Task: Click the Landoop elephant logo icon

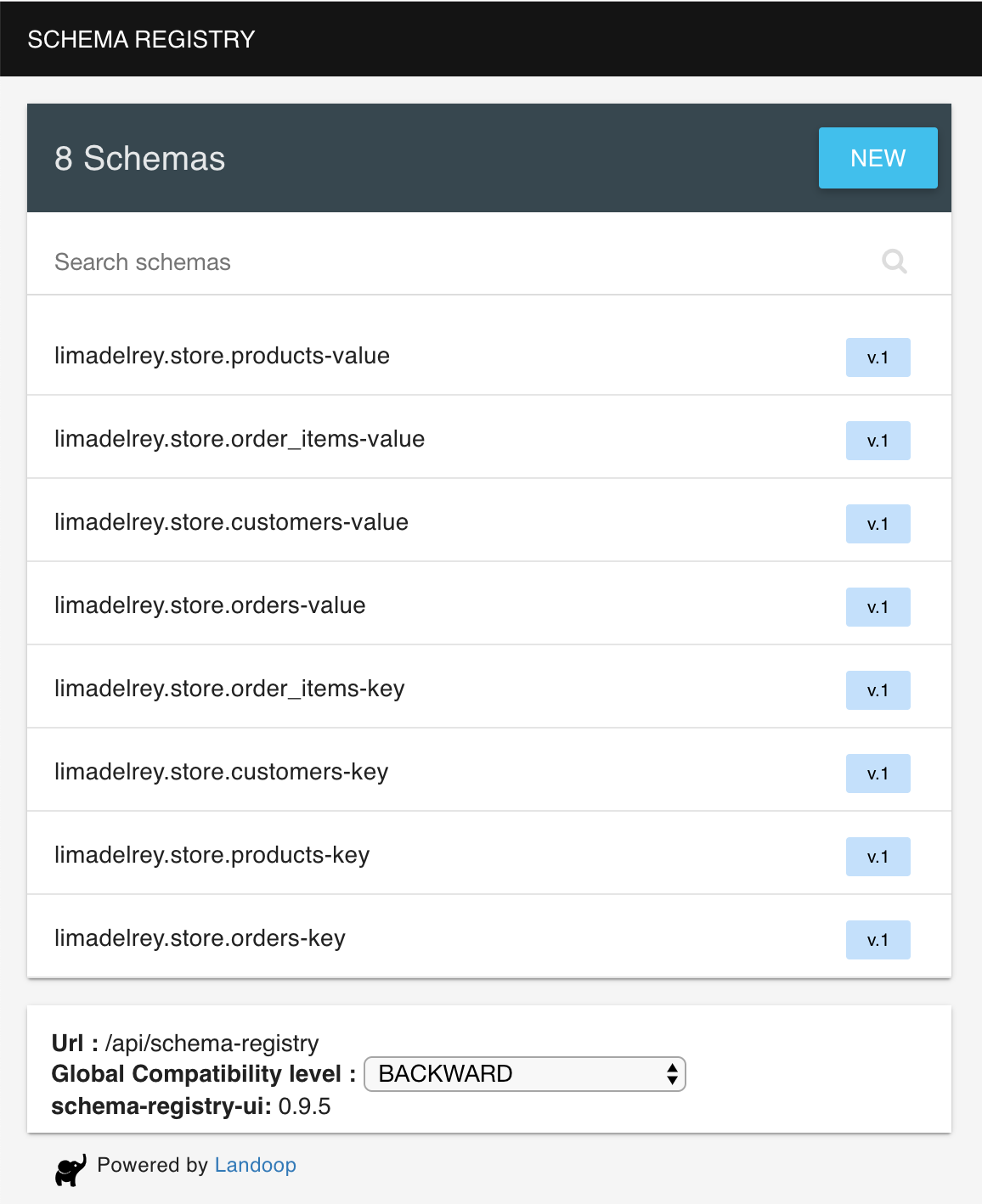Action: click(71, 1169)
